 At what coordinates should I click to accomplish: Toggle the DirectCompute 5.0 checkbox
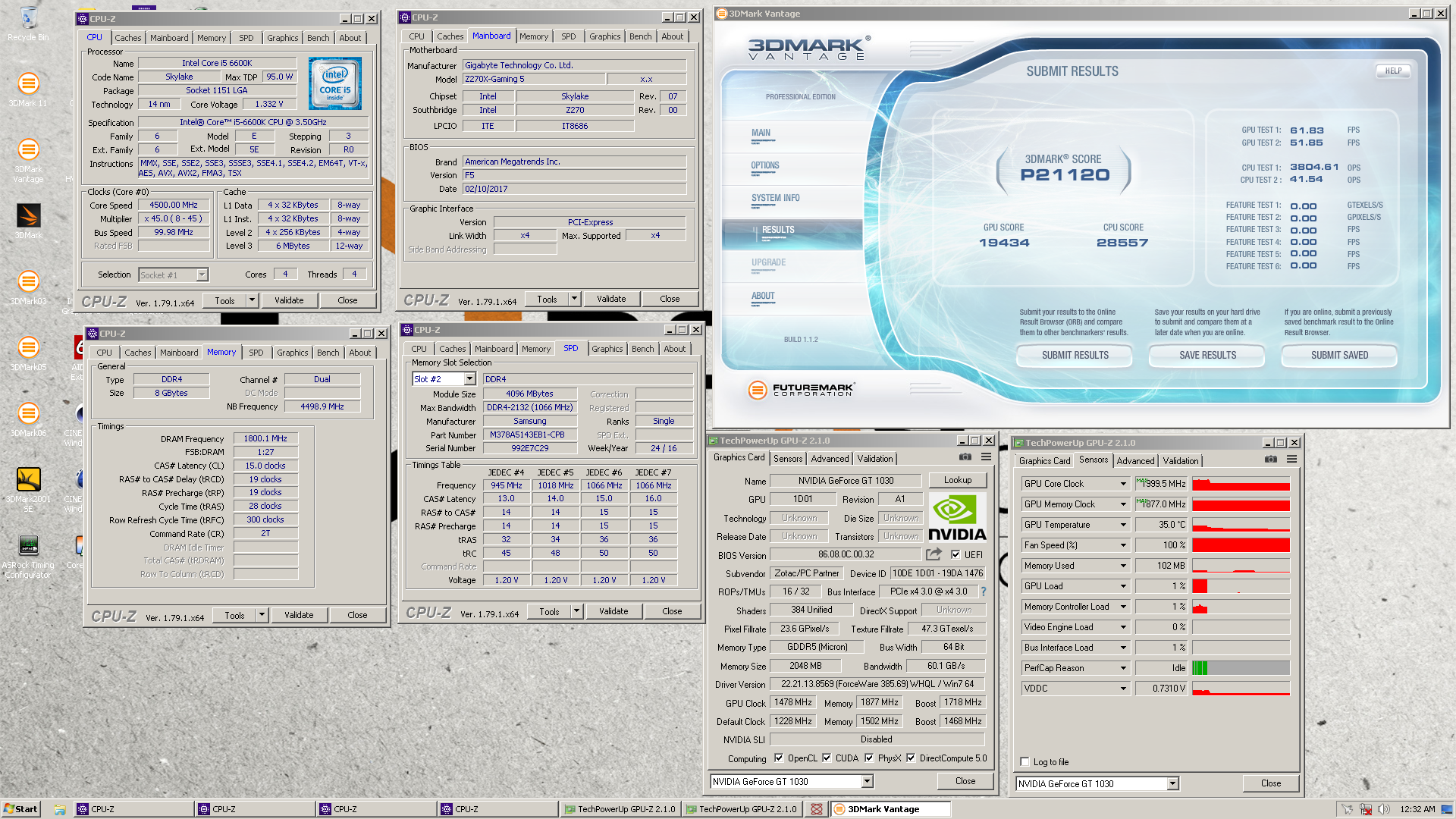pos(911,758)
